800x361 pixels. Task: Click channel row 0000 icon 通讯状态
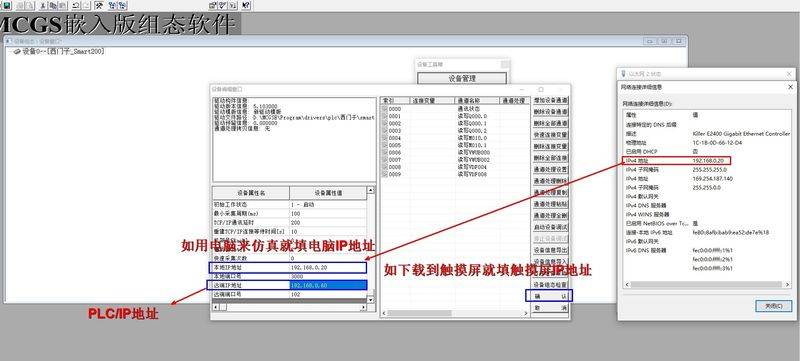(385, 109)
